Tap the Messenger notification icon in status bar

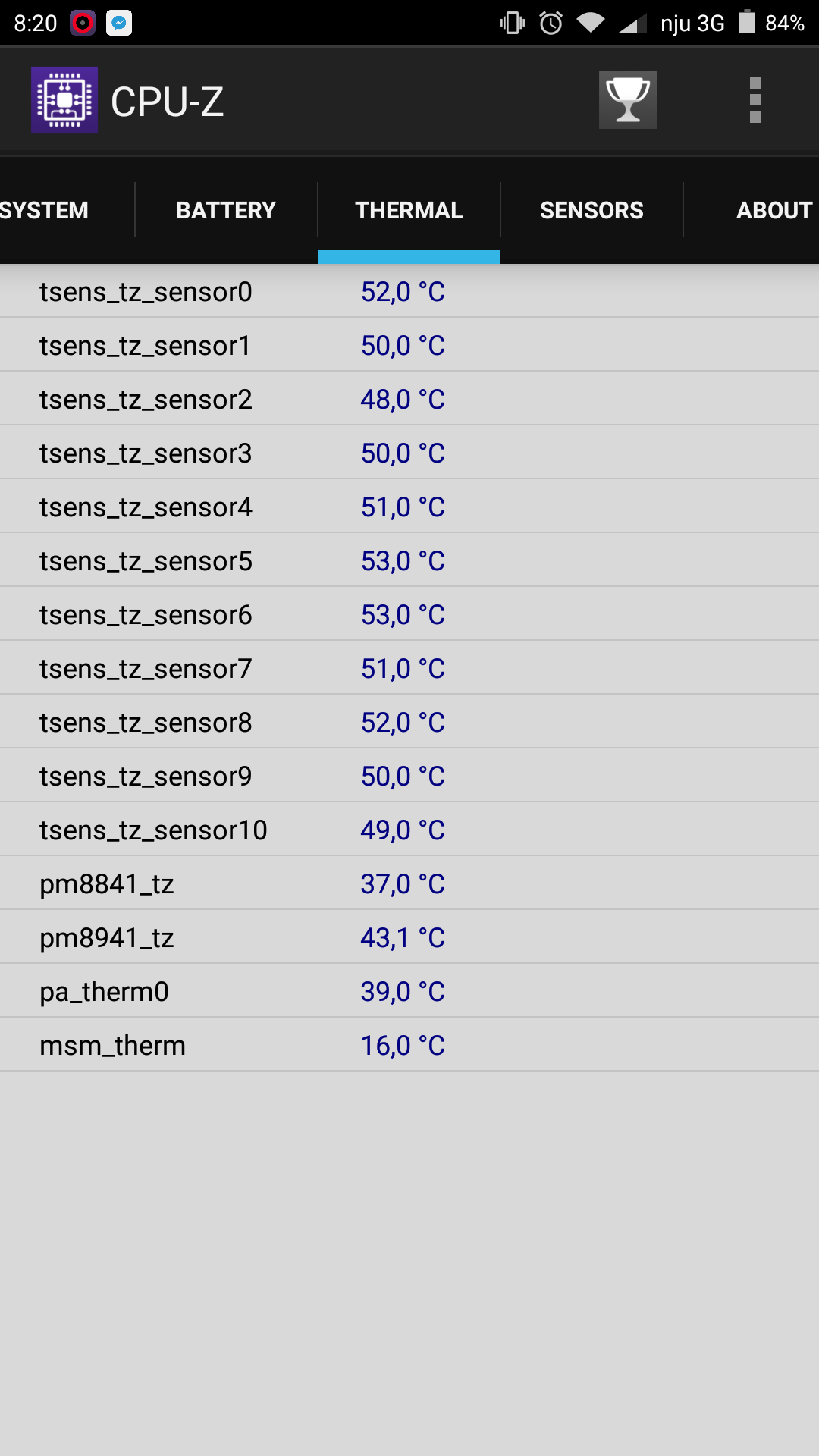[x=119, y=23]
